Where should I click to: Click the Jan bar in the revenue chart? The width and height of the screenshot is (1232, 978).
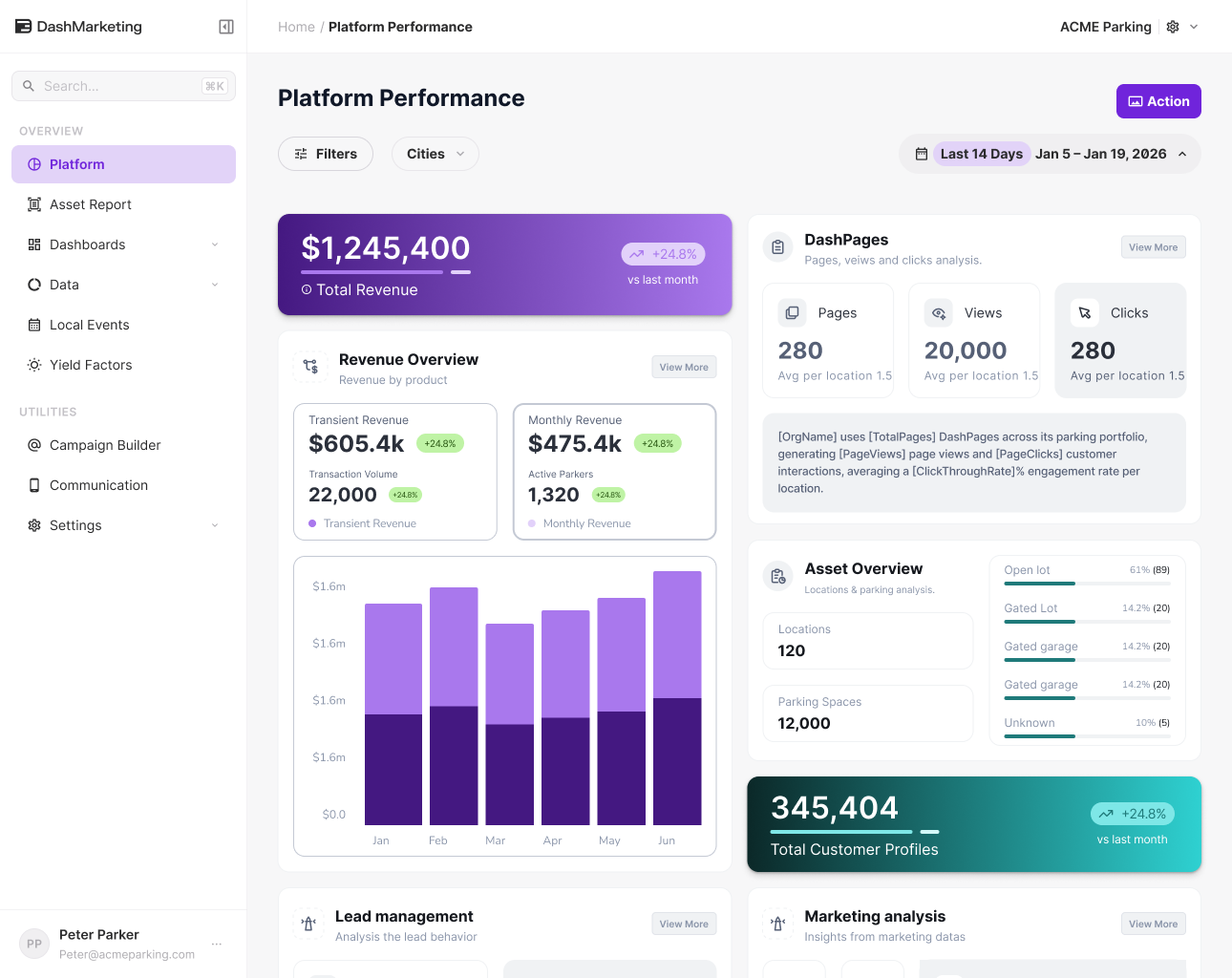(x=393, y=714)
